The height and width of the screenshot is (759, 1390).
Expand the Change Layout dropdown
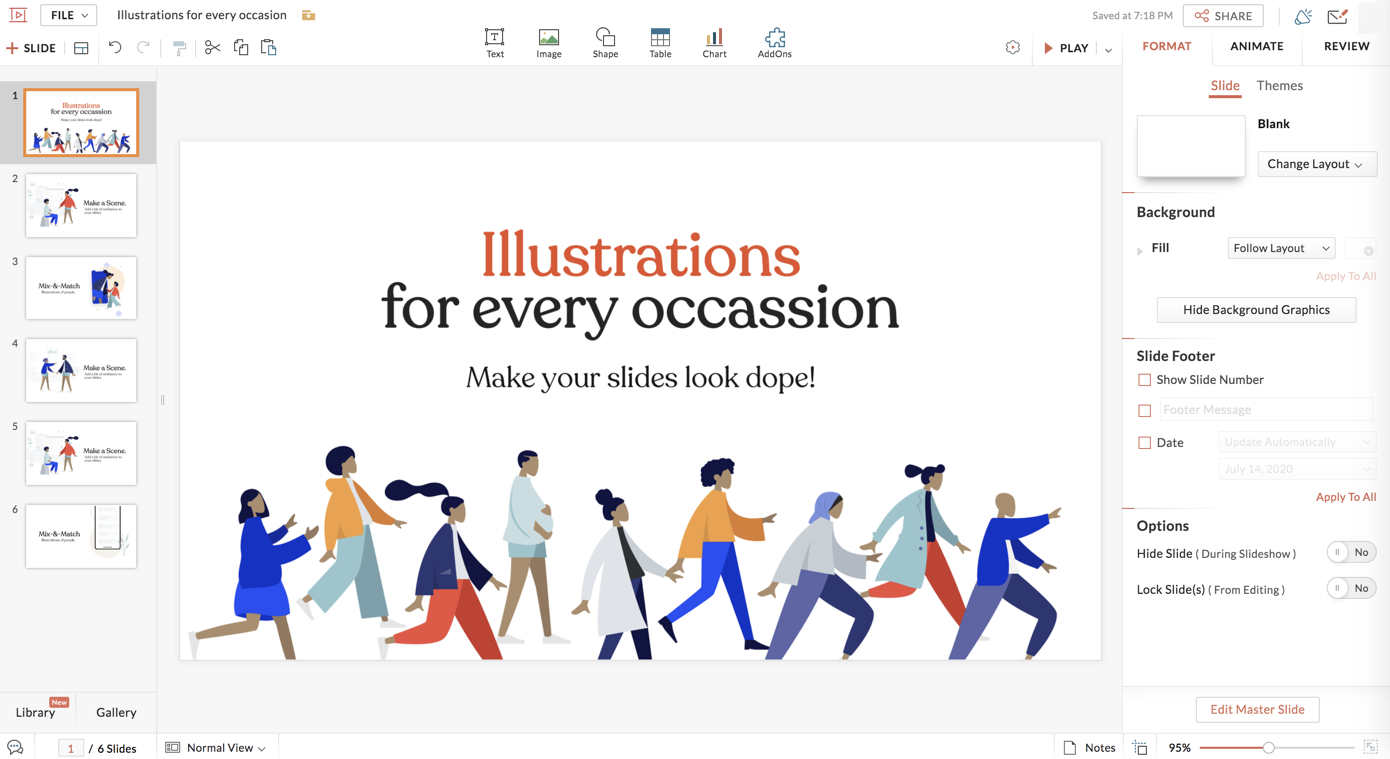pos(1316,164)
